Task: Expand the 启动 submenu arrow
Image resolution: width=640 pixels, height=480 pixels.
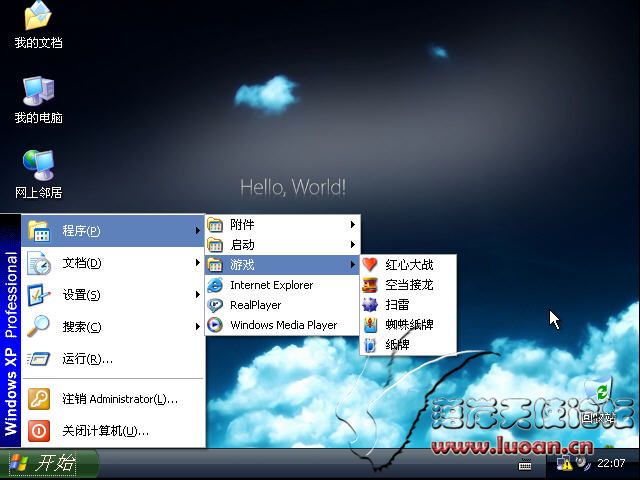Action: [x=353, y=245]
